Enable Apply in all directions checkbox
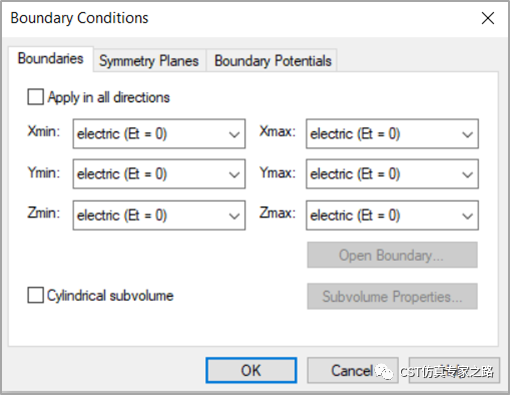 coord(35,97)
